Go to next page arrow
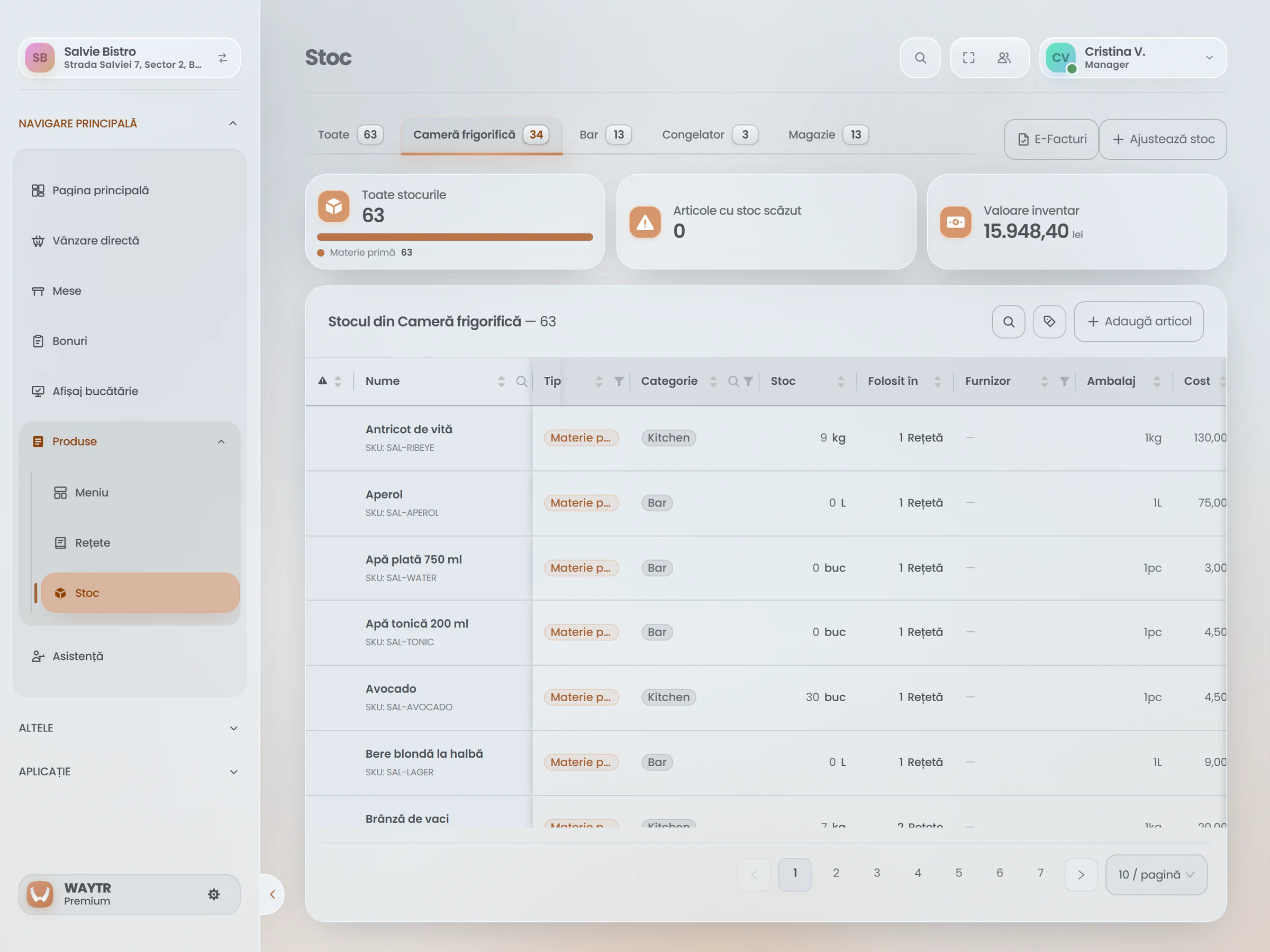 coord(1081,875)
